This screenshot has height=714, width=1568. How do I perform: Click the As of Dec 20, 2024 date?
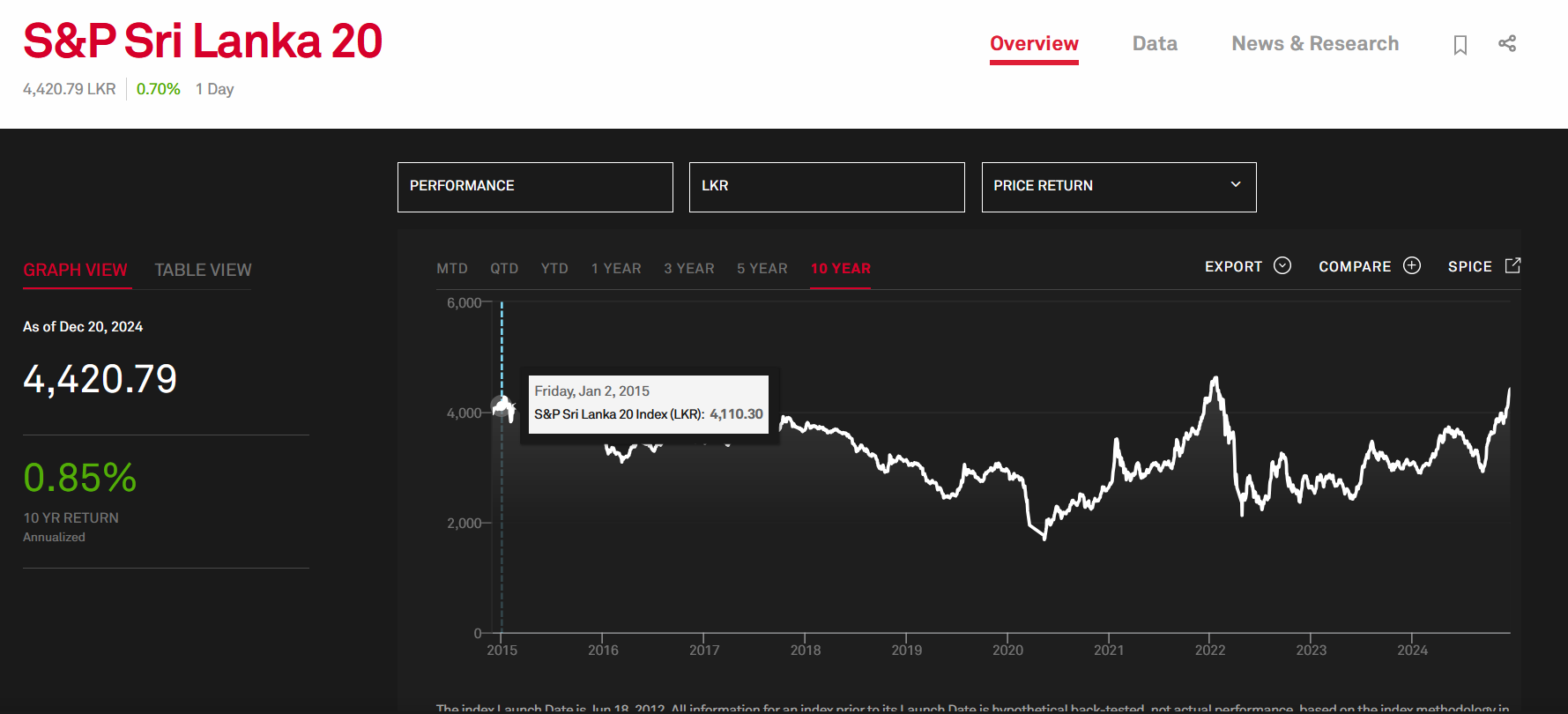(83, 326)
